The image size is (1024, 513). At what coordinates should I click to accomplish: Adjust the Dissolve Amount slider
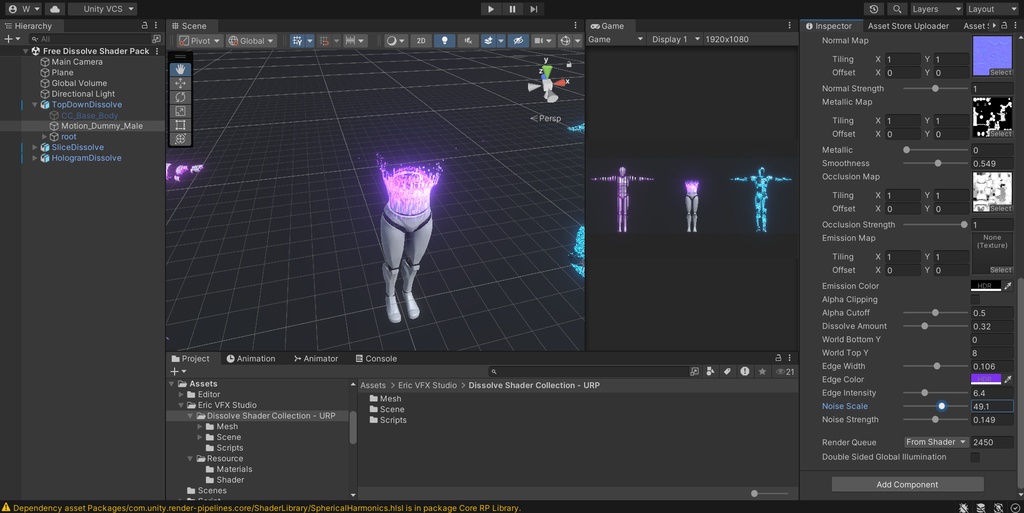coord(935,326)
